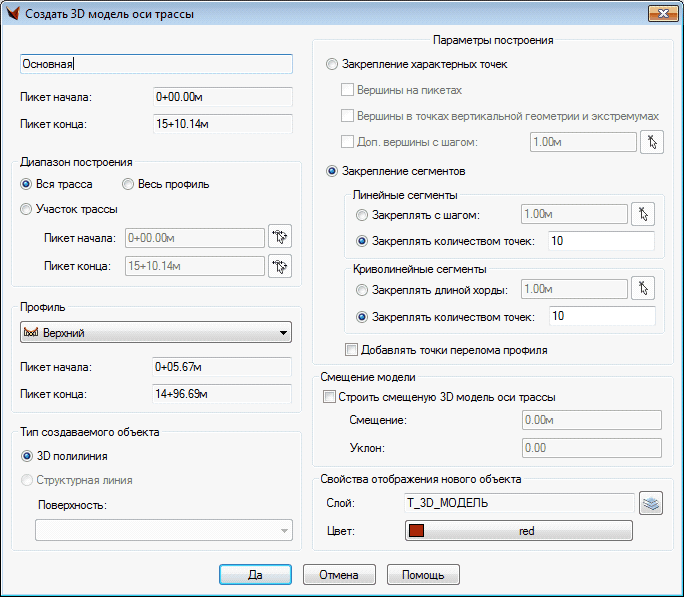Image resolution: width=684 pixels, height=597 pixels.
Task: Open help with 'Помощь' button
Action: pyautogui.click(x=423, y=575)
